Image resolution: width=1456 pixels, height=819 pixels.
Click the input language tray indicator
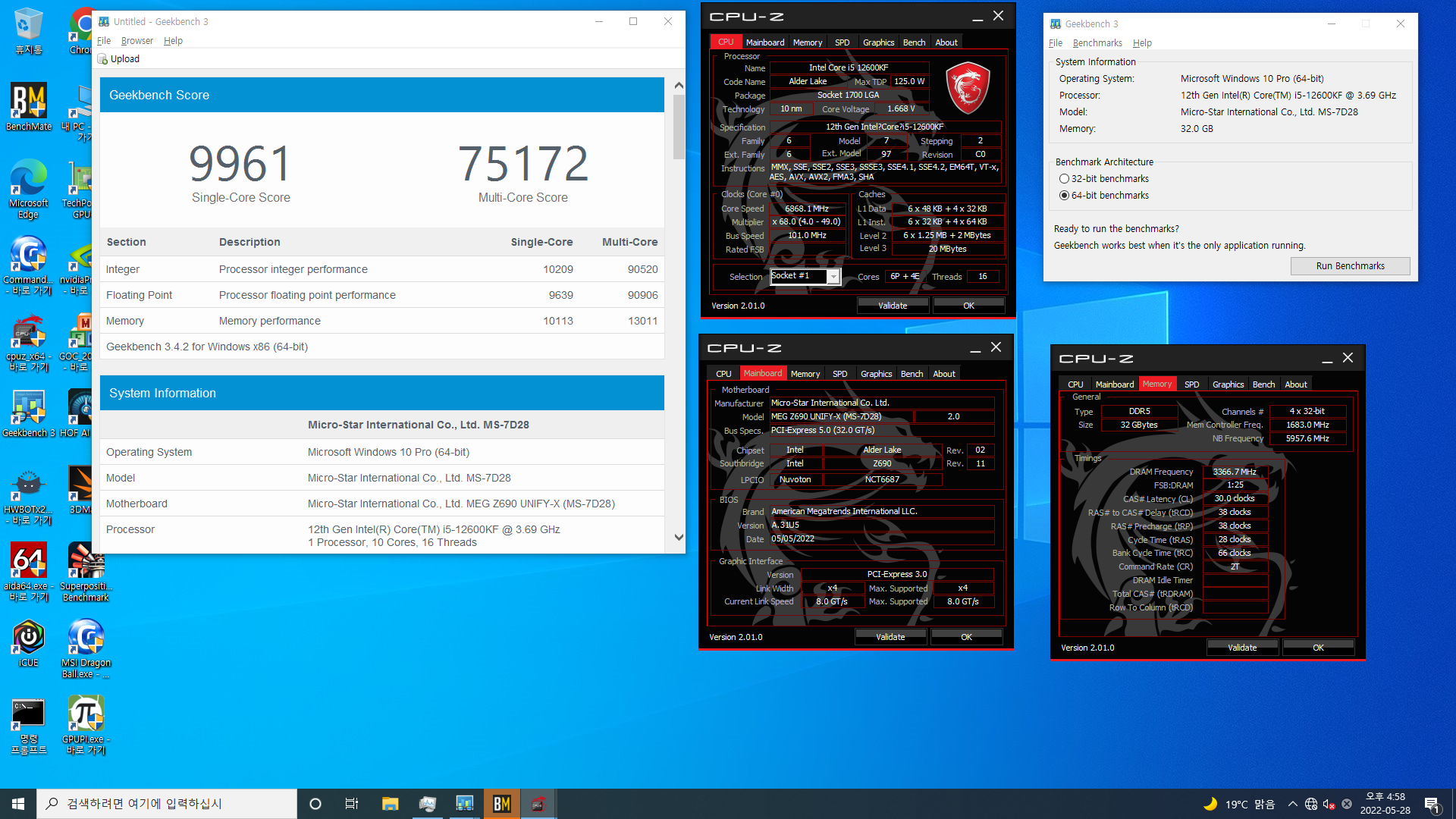point(1347,804)
